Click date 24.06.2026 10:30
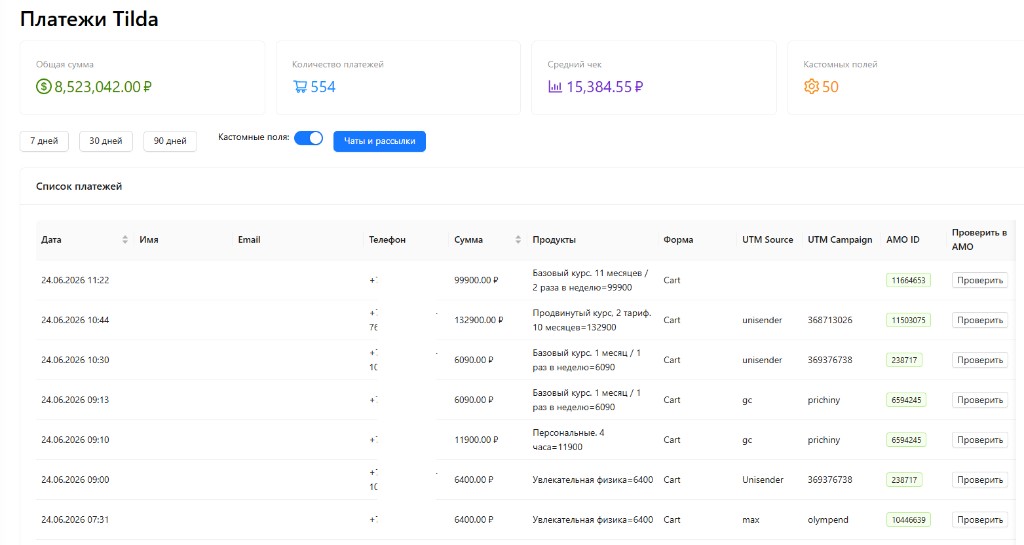The width and height of the screenshot is (1024, 545). click(x=75, y=360)
